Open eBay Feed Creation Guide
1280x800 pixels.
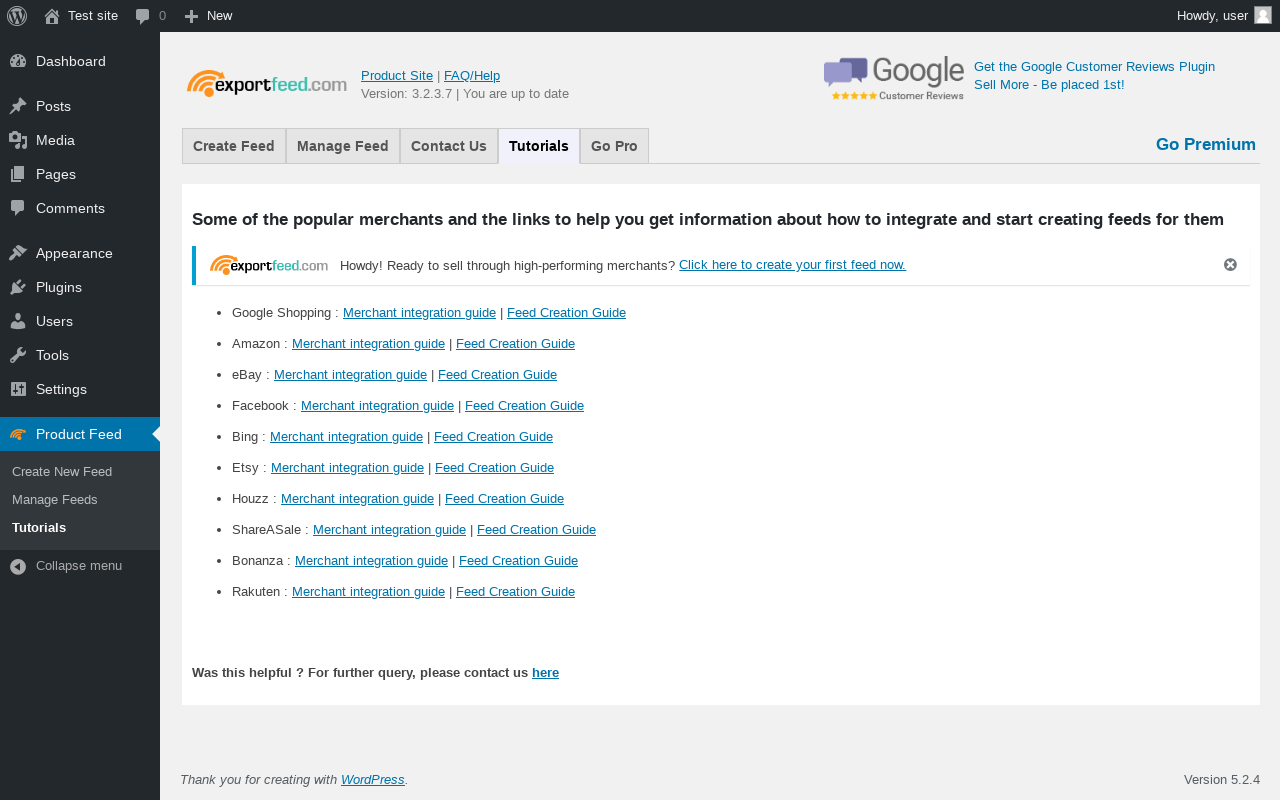[497, 374]
